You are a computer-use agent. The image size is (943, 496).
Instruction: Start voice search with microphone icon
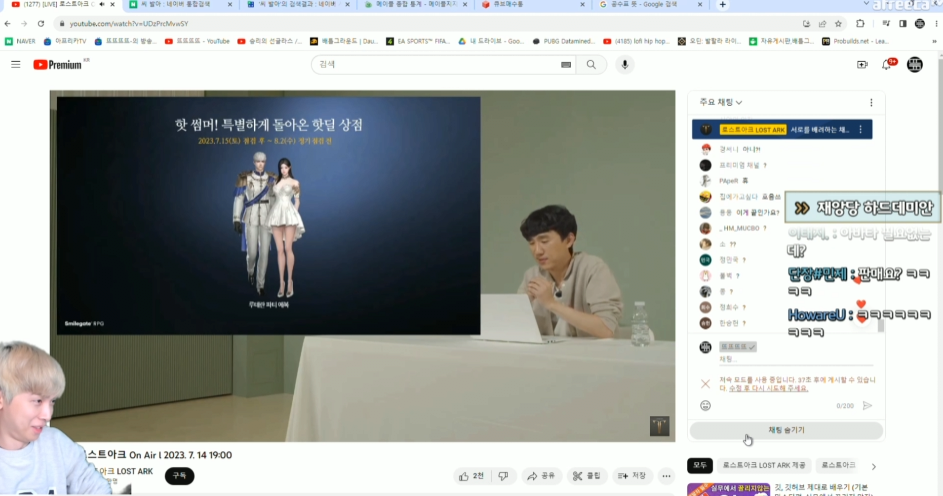point(625,64)
